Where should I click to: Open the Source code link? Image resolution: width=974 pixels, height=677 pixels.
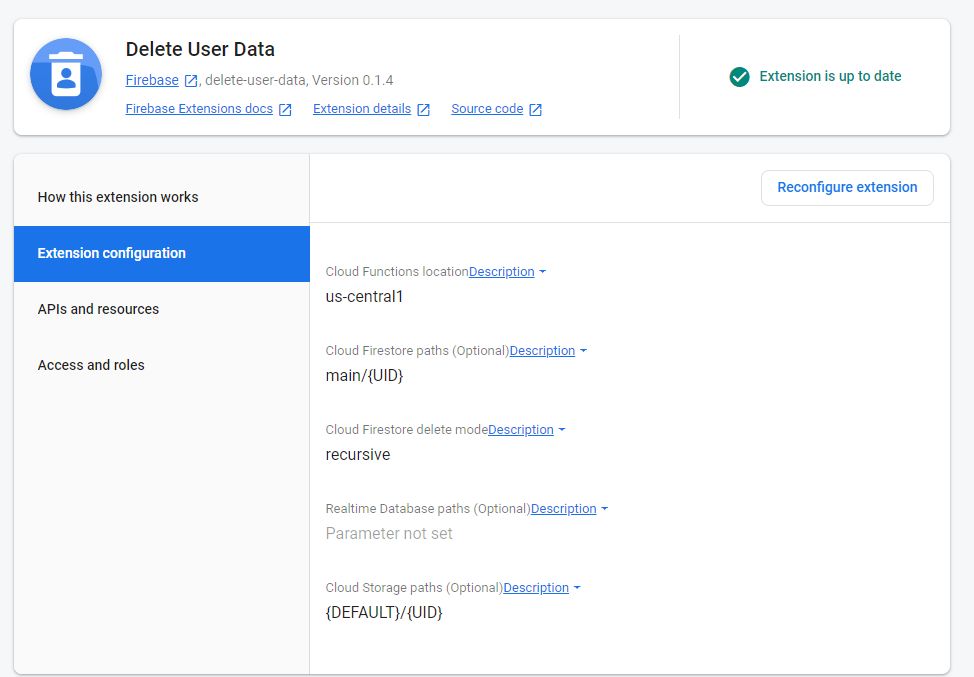click(487, 109)
